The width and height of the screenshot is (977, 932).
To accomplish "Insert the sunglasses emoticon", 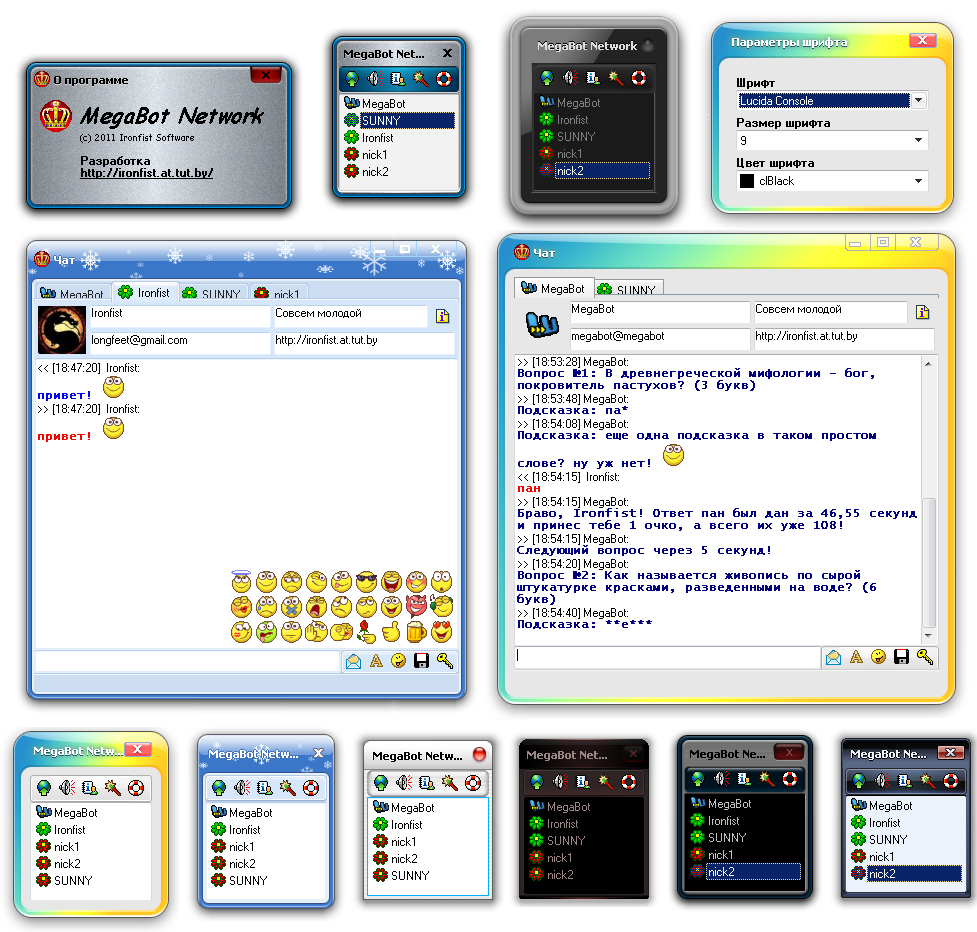I will click(366, 582).
